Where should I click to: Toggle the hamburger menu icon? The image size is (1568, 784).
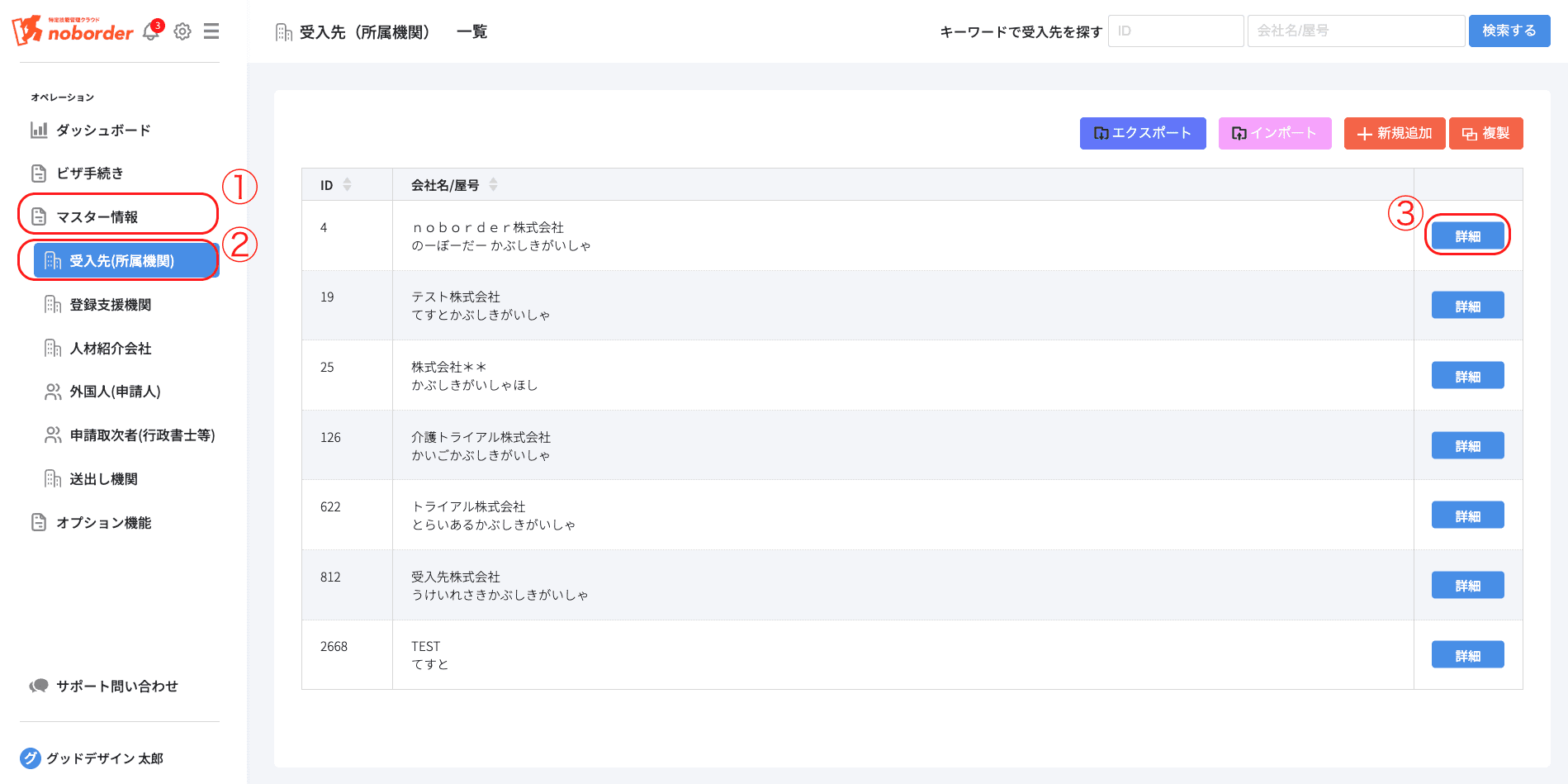tap(211, 31)
